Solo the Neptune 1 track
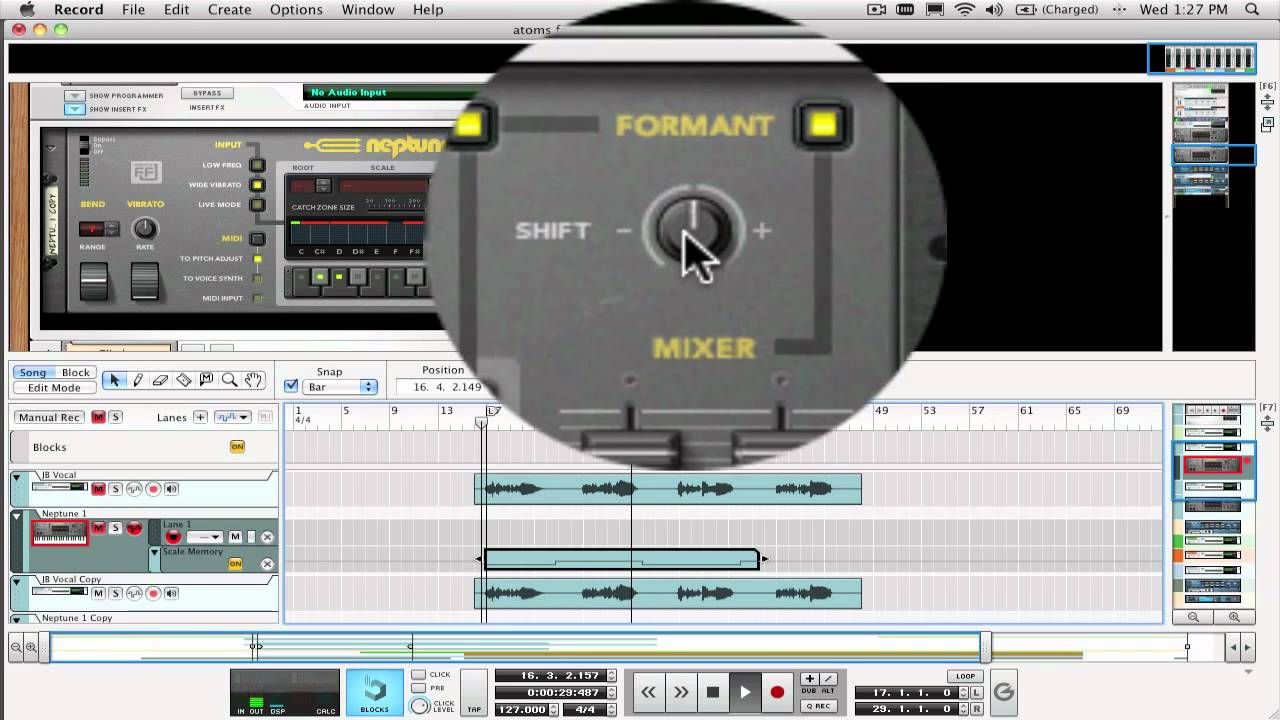The height and width of the screenshot is (720, 1280). [115, 528]
